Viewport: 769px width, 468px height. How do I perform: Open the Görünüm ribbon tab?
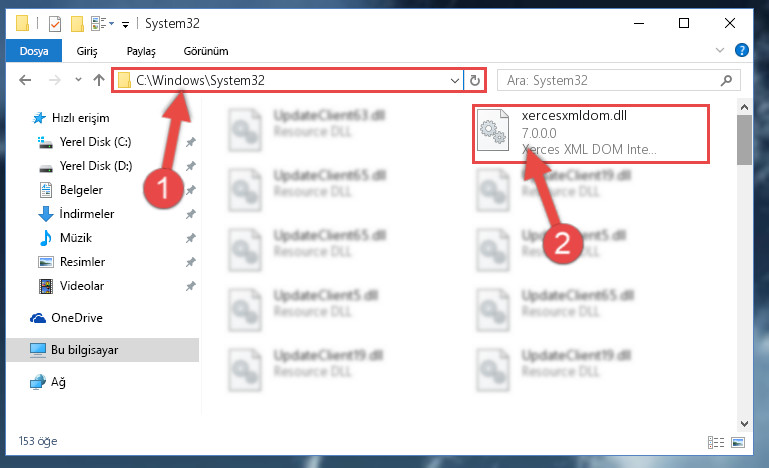[206, 51]
